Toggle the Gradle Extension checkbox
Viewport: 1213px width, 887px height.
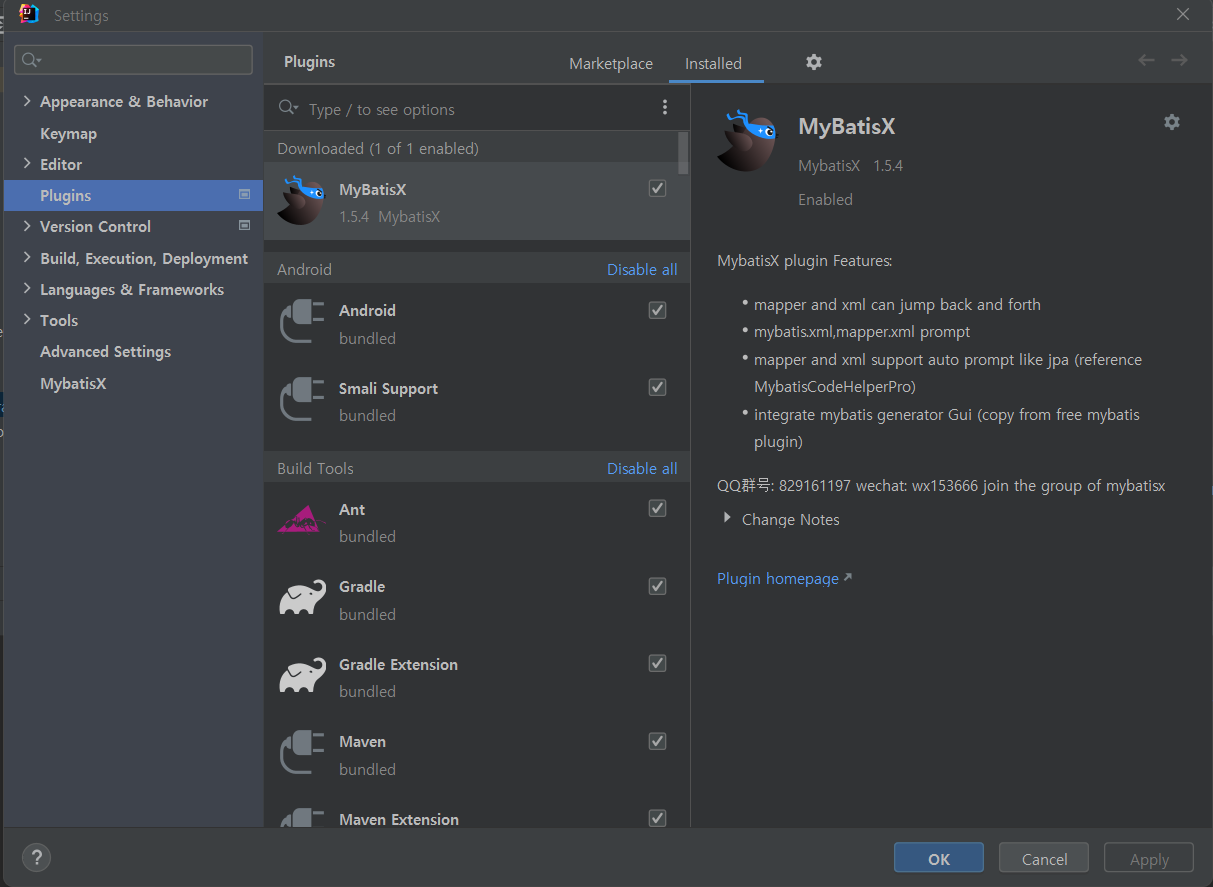[x=657, y=663]
